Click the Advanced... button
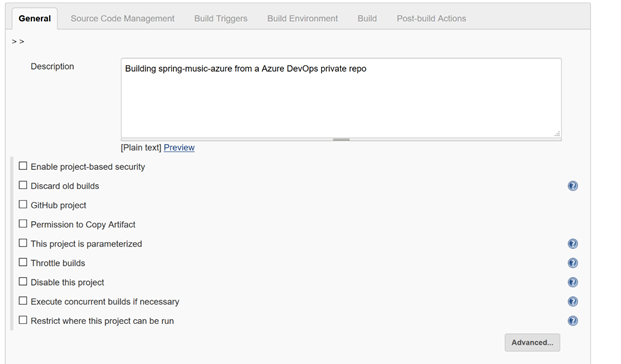Viewport: 621px width, 364px height. click(x=532, y=343)
